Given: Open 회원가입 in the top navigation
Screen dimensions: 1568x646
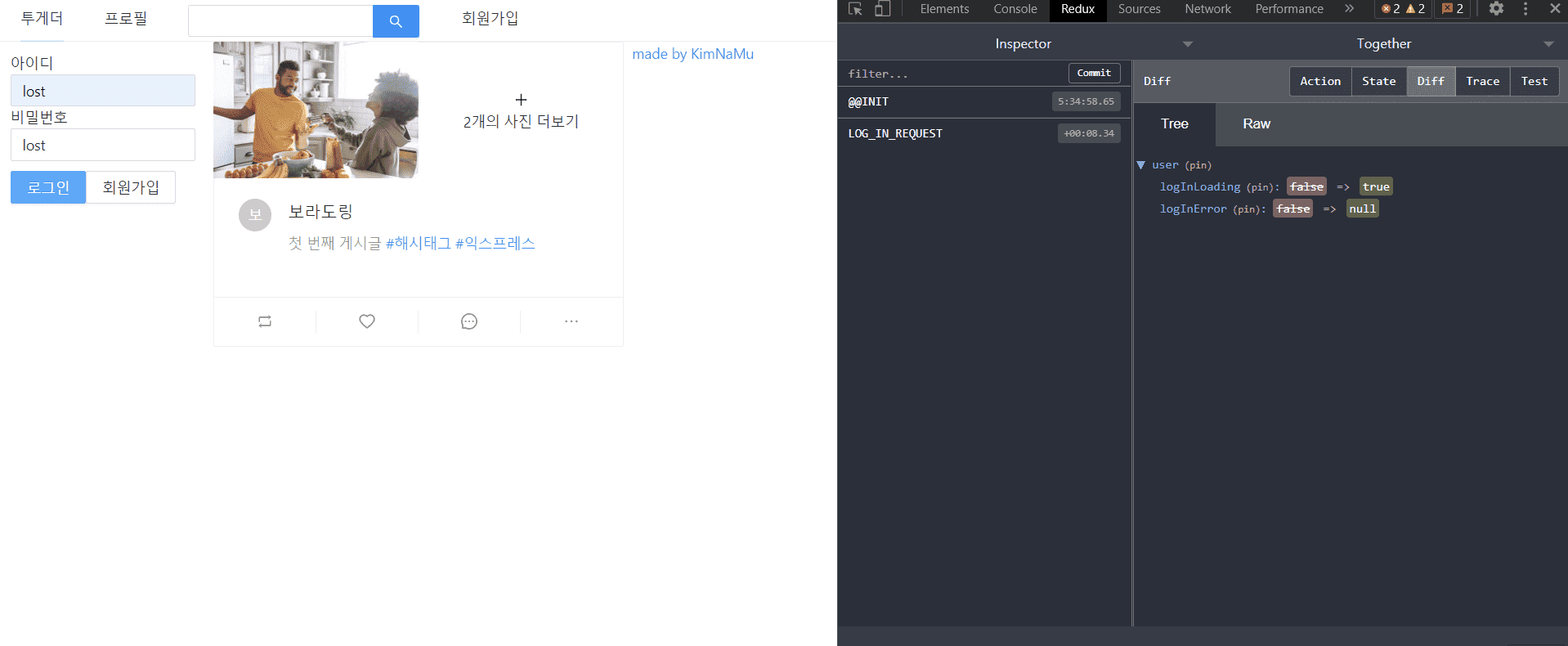Looking at the screenshot, I should coord(490,19).
